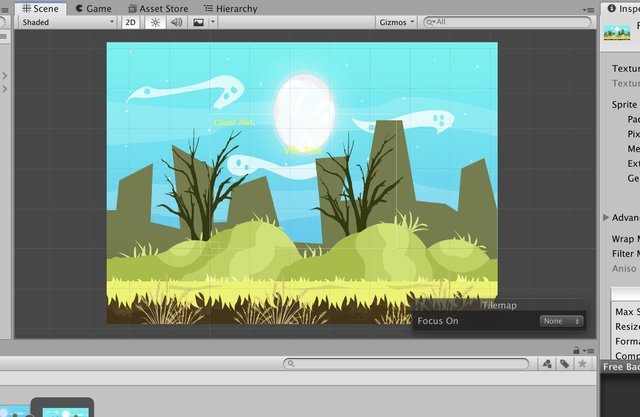Select the highlighted background asset thumbnail
The image size is (640, 417).
(x=62, y=408)
